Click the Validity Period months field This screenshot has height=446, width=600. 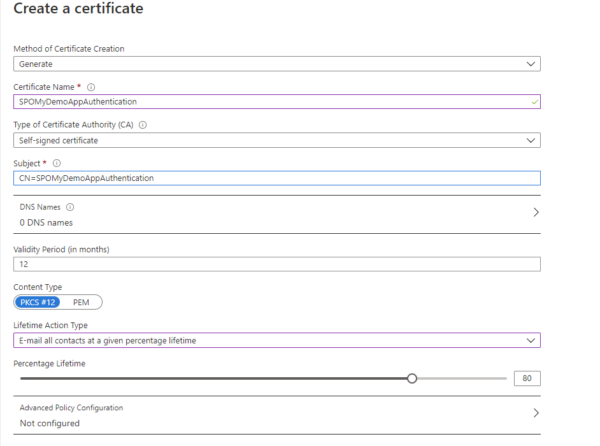pos(277,264)
